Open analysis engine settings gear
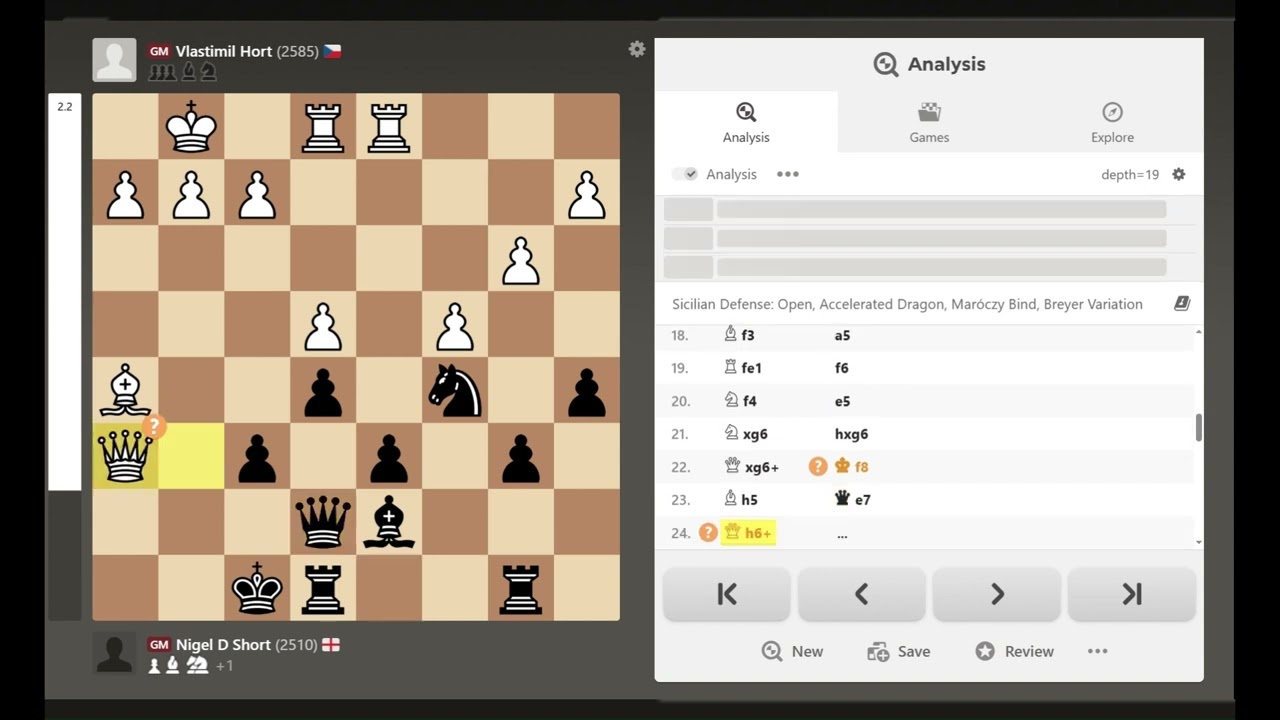Screen dimensions: 1280x720 pyautogui.click(x=1179, y=174)
